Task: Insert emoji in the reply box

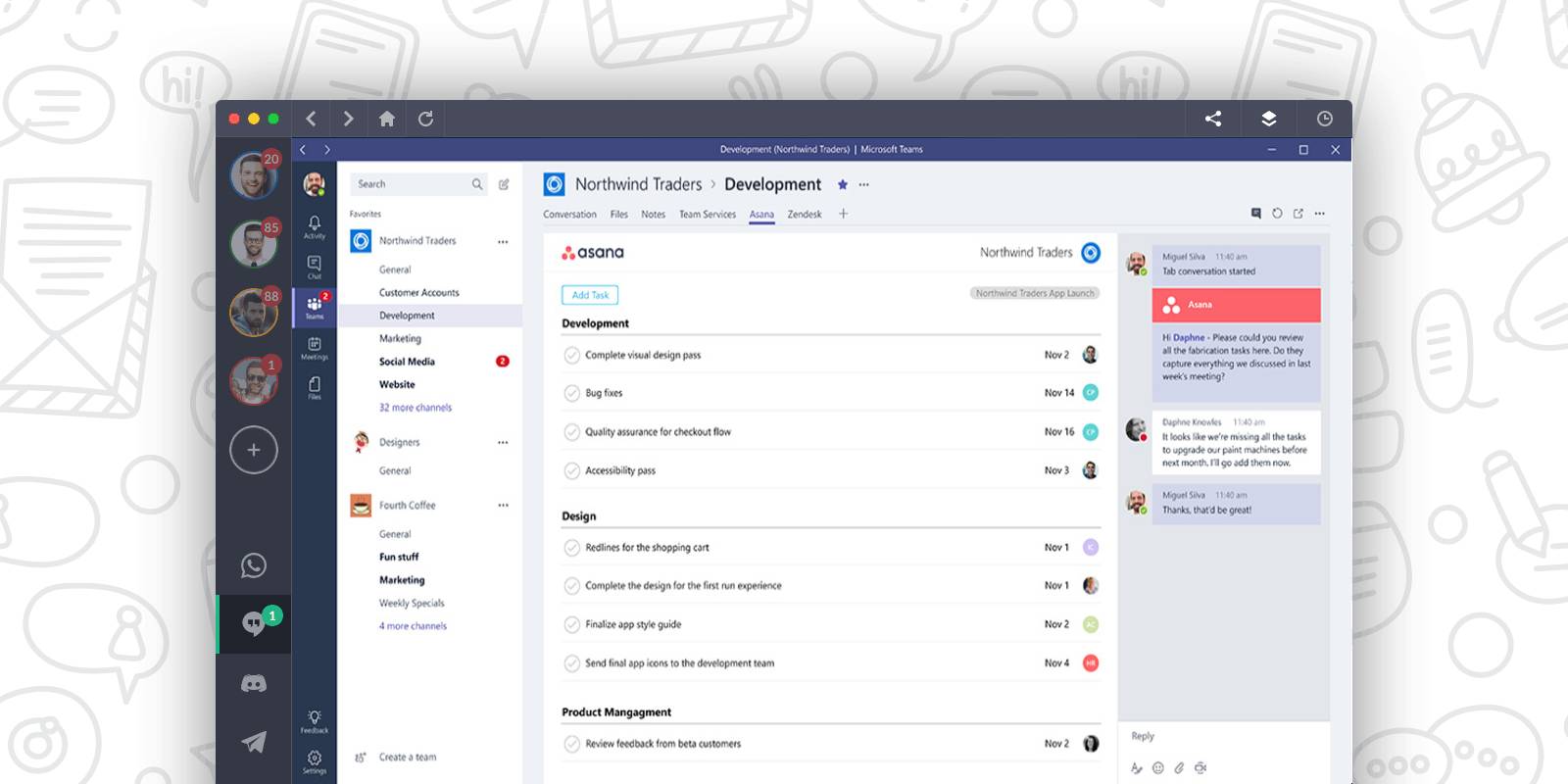Action: pyautogui.click(x=1158, y=768)
